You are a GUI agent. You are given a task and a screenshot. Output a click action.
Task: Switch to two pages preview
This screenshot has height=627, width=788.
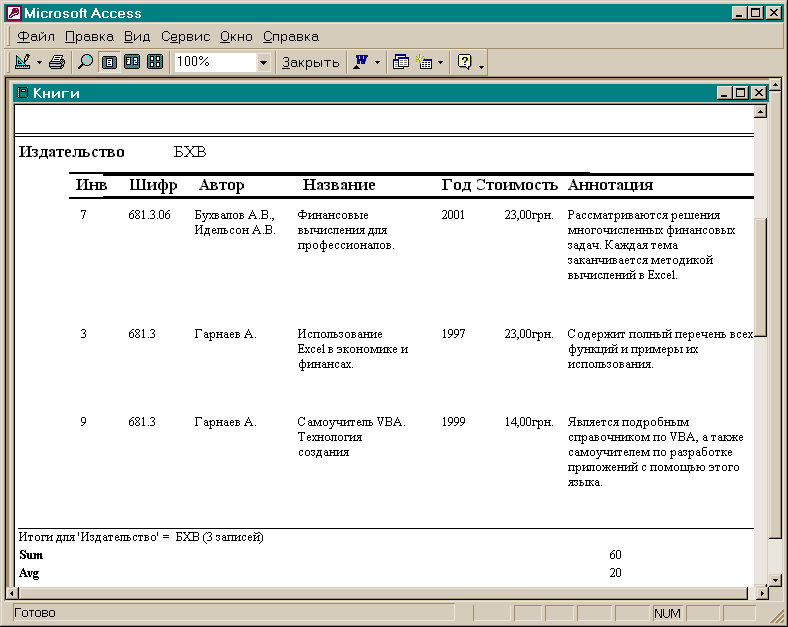coord(132,62)
